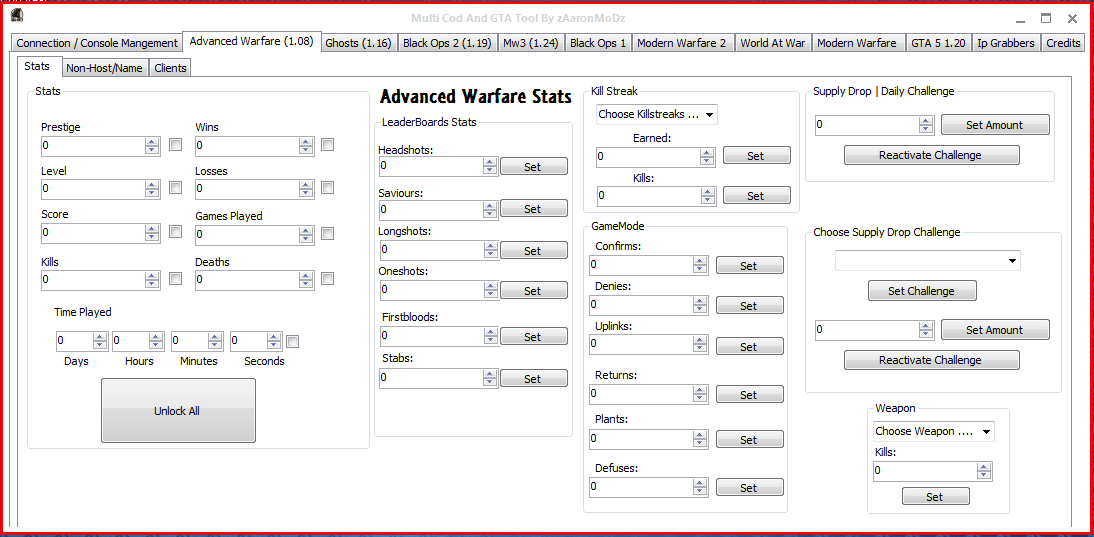The image size is (1094, 537).
Task: Click the Hours spinner arrows
Action: pos(158,341)
